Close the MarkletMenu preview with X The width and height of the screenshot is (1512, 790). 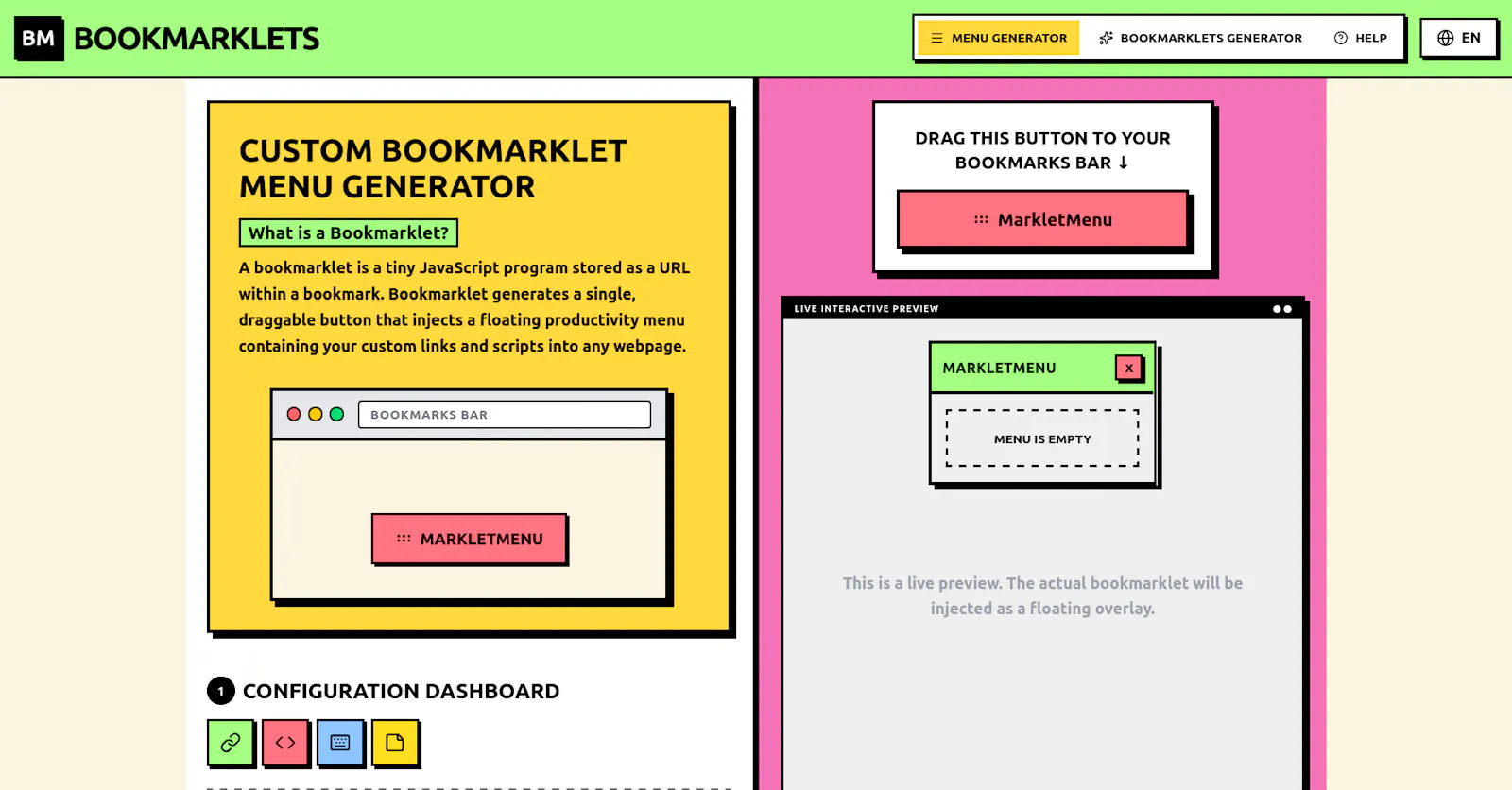[x=1128, y=368]
